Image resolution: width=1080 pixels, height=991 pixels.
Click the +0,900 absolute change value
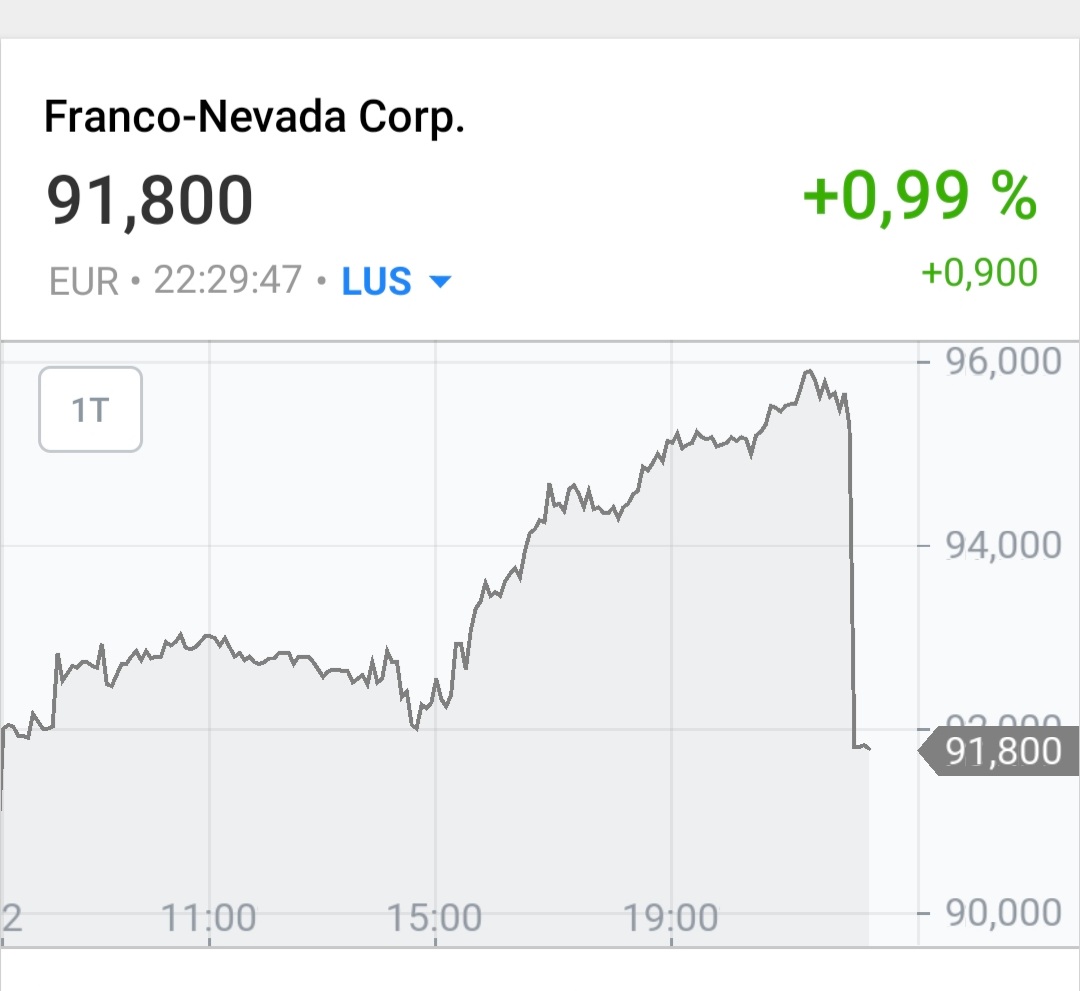pos(979,272)
